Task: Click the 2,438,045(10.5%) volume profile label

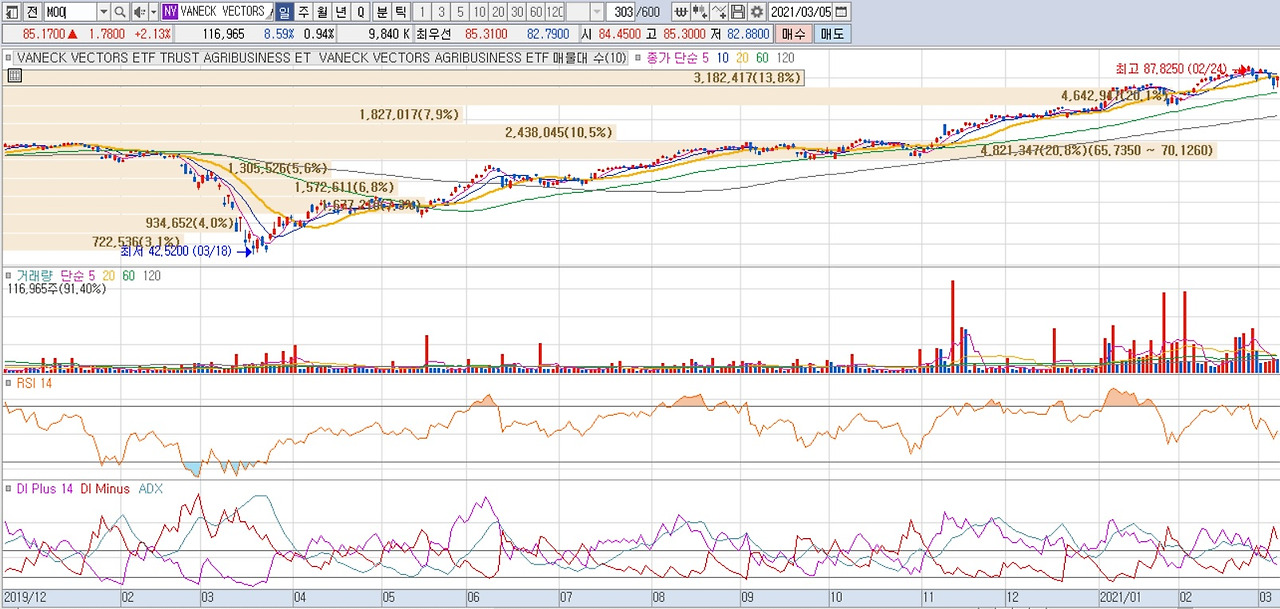Action: pyautogui.click(x=558, y=132)
